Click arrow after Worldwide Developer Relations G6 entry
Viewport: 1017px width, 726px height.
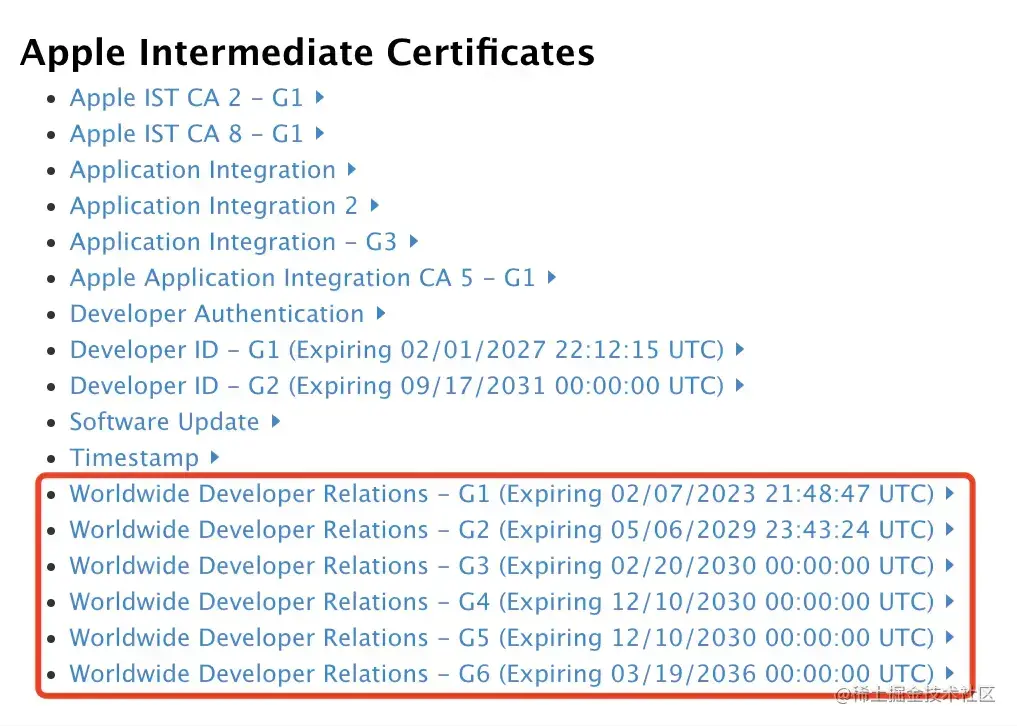[950, 672]
